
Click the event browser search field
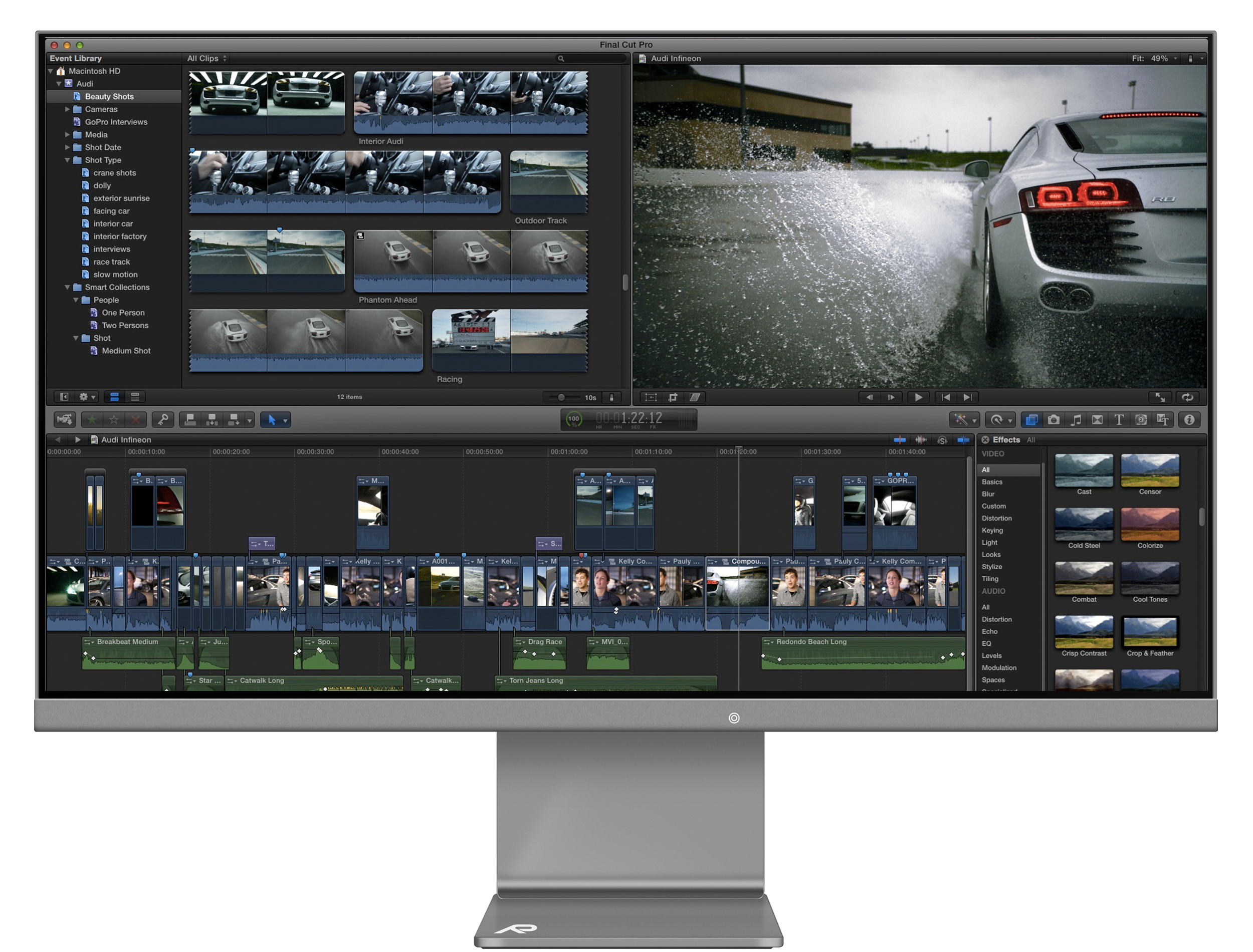click(x=591, y=58)
